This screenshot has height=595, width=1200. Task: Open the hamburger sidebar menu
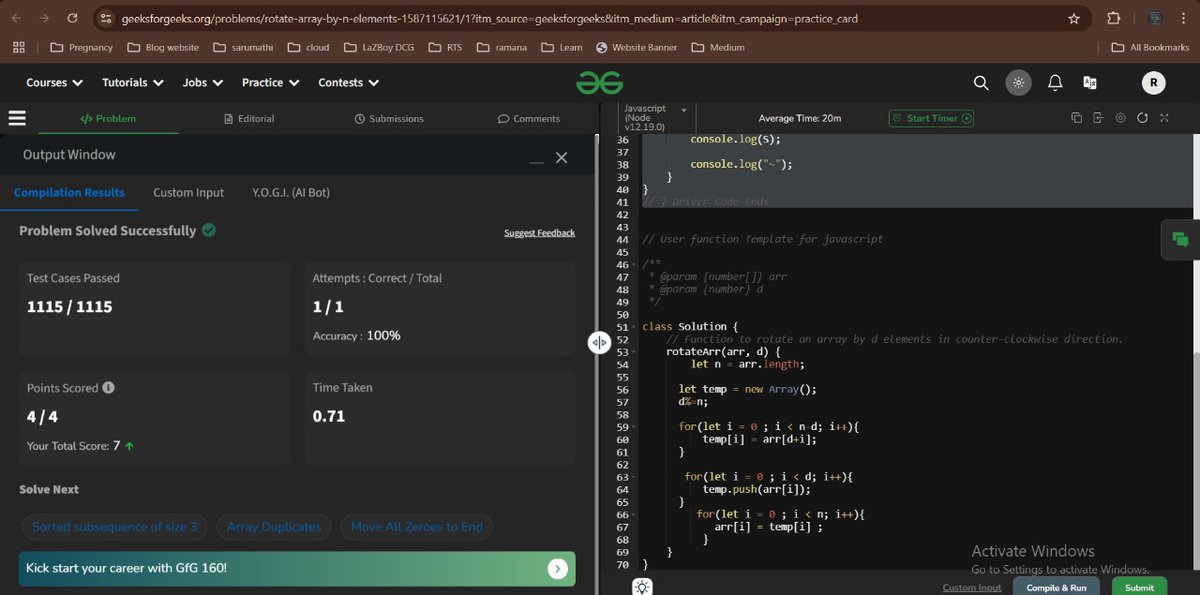click(x=17, y=118)
